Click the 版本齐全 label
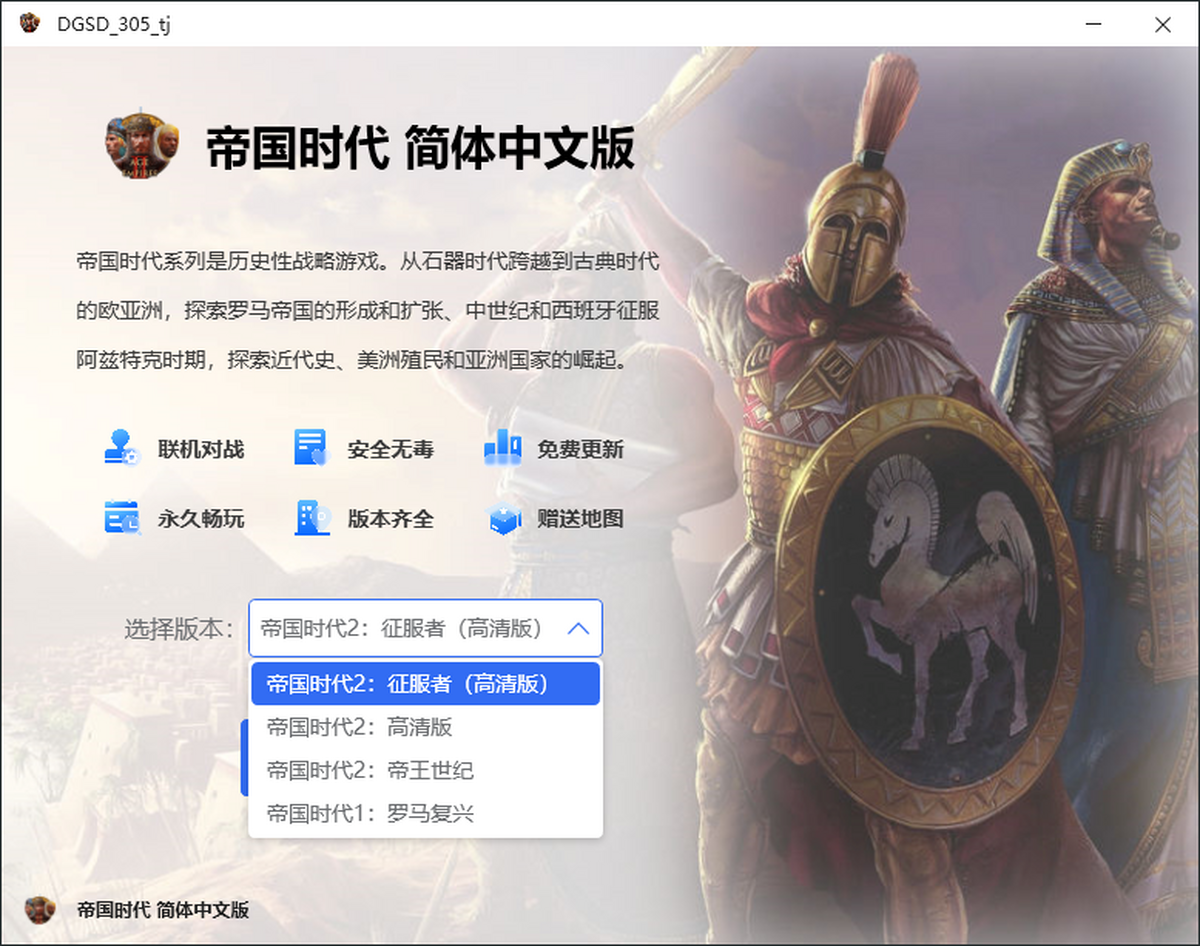Screen dimensions: 1200x946 pos(391,519)
